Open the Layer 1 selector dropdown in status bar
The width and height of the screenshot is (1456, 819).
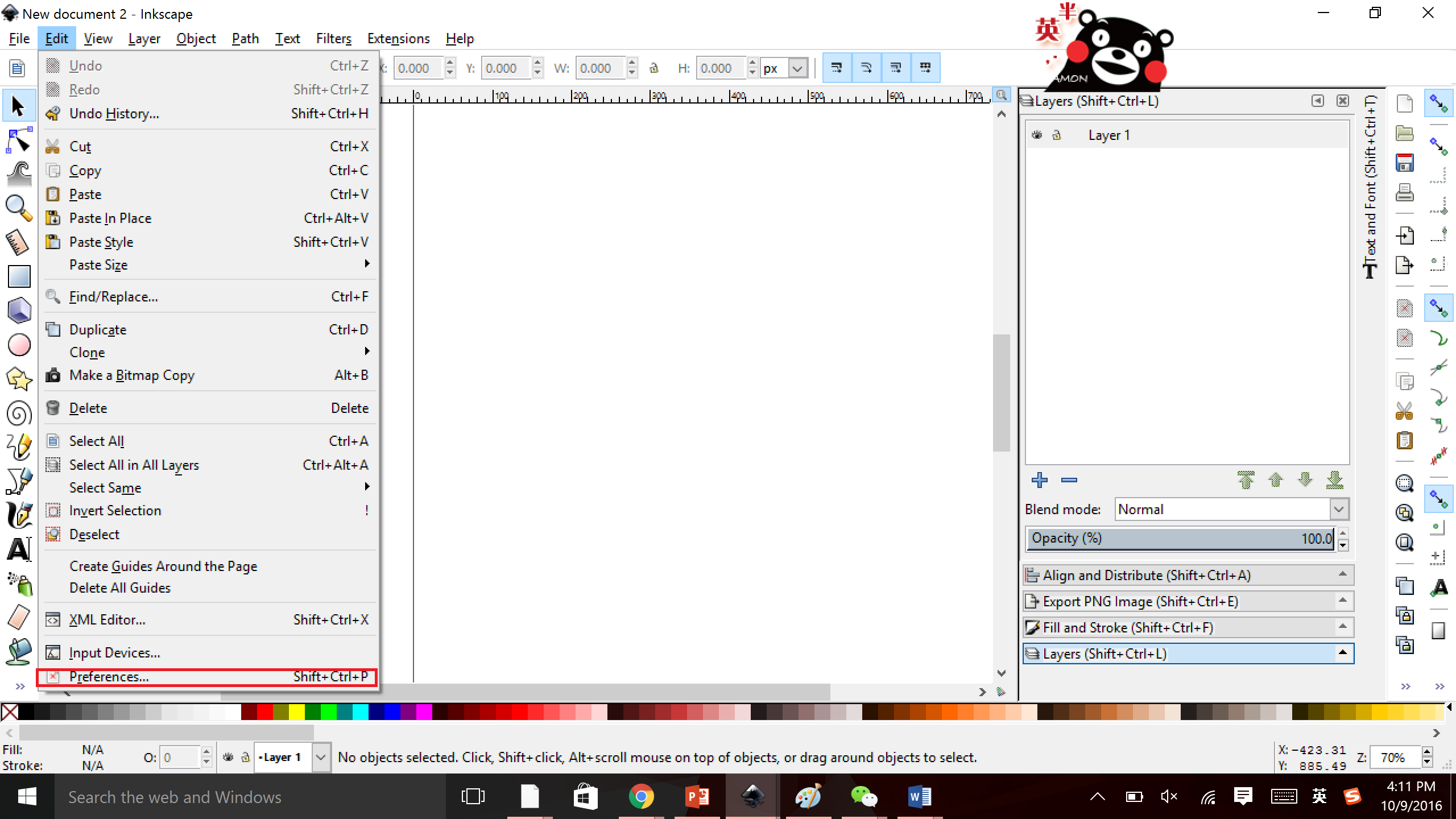[x=321, y=758]
